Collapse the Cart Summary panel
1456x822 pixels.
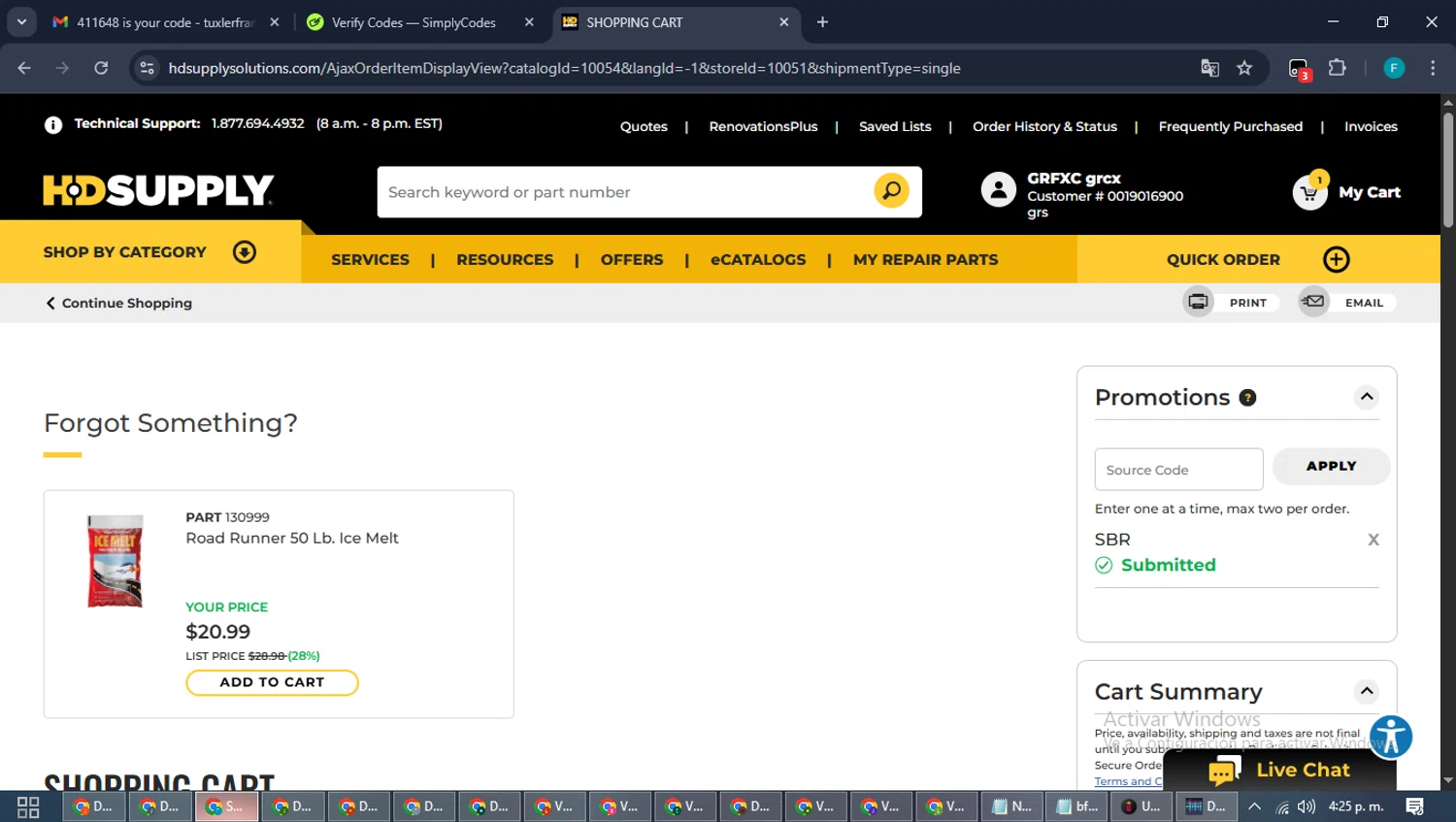[x=1367, y=691]
